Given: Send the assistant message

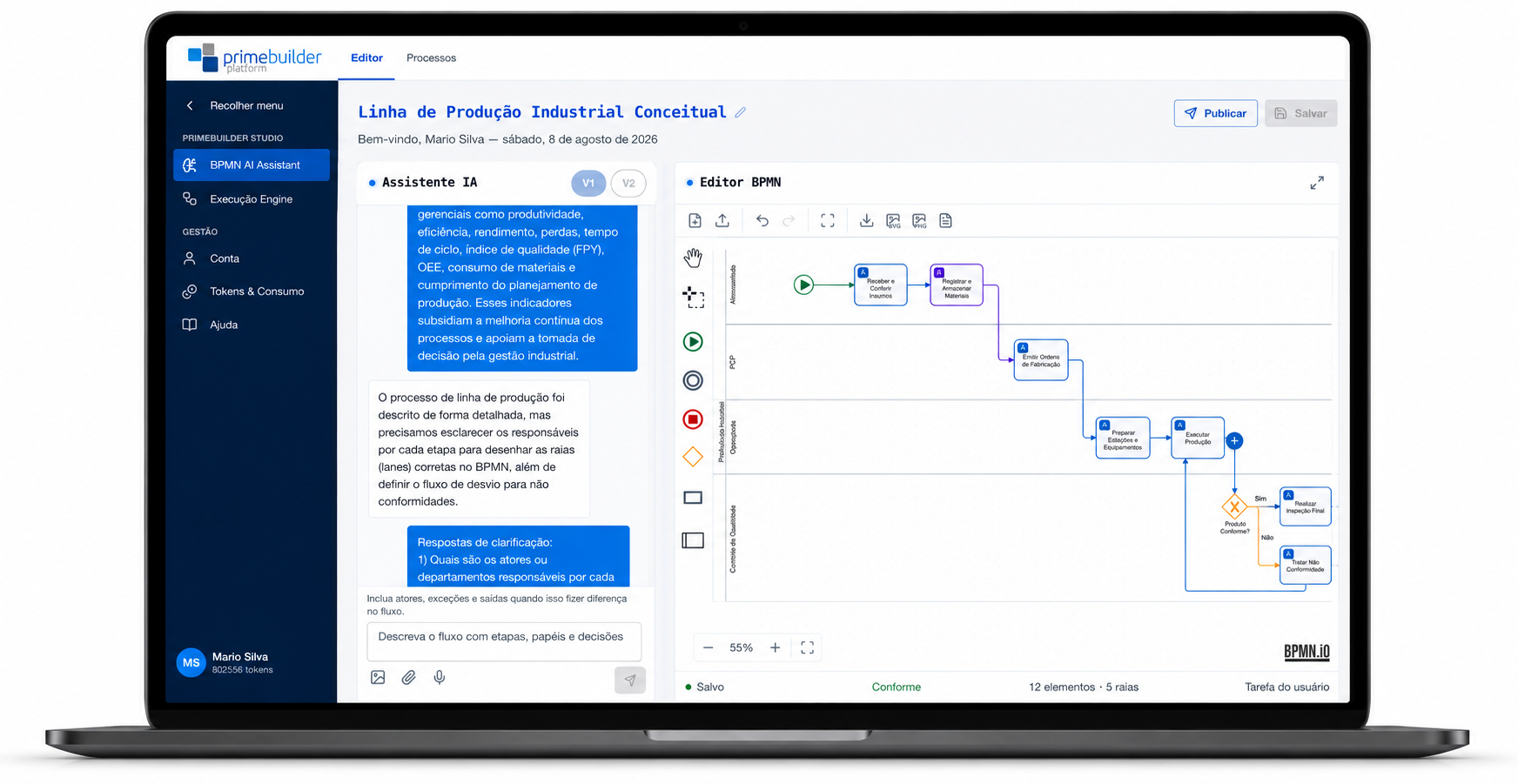Looking at the screenshot, I should [x=630, y=680].
